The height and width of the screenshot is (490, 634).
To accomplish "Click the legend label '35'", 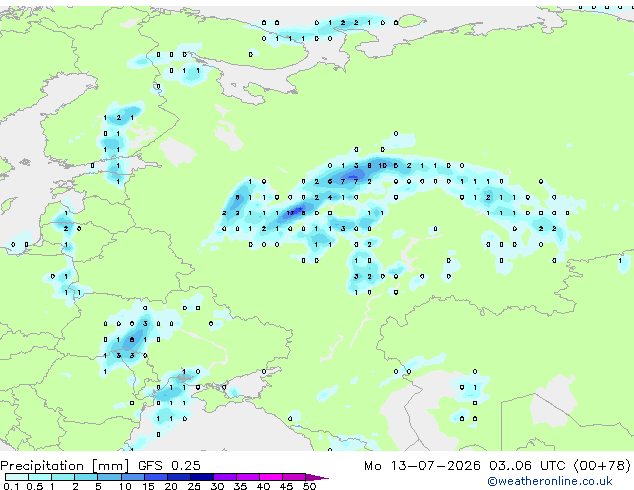I will pos(240,486).
